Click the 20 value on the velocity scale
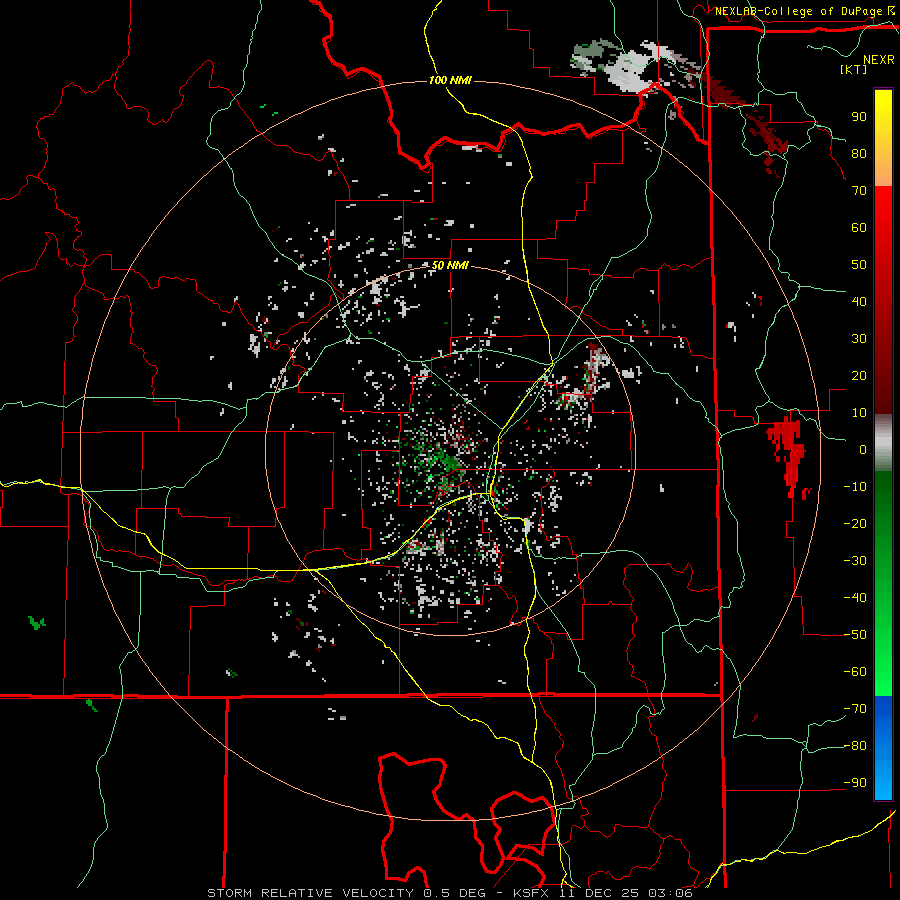Screen dimensions: 900x900 (859, 375)
